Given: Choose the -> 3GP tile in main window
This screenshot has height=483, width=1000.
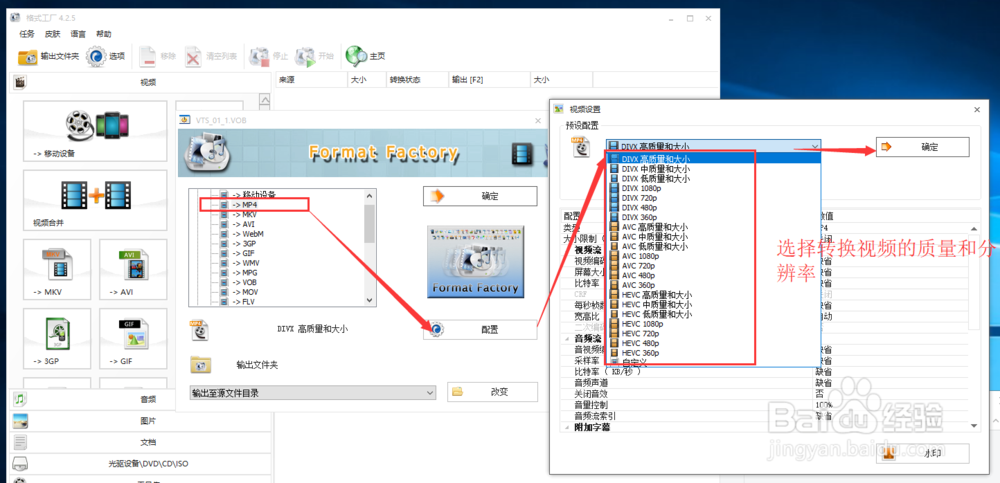Looking at the screenshot, I should (57, 338).
